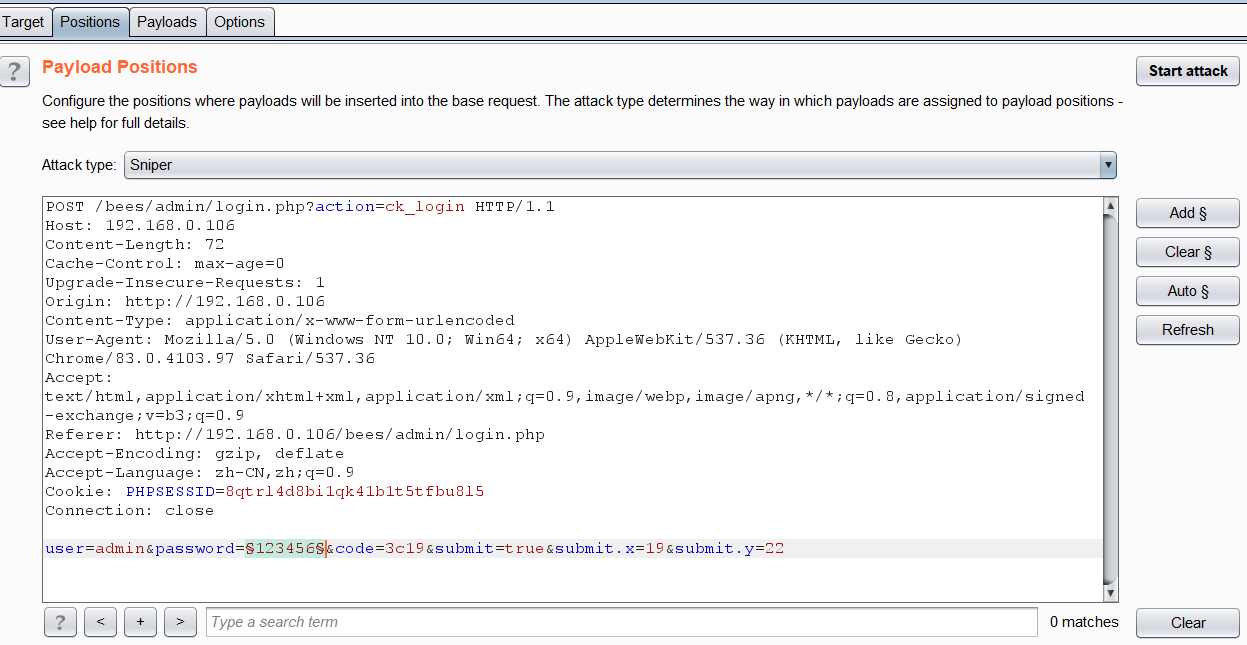The image size is (1247, 645).
Task: Select the Positions tab
Action: coord(90,22)
